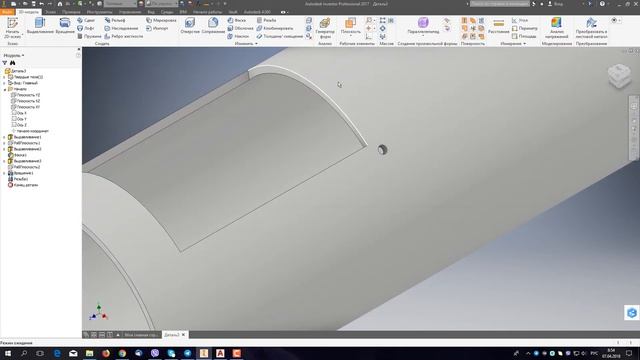Select the Отверстие (Hole) tool
Image resolution: width=640 pixels, height=360 pixels.
pyautogui.click(x=190, y=26)
